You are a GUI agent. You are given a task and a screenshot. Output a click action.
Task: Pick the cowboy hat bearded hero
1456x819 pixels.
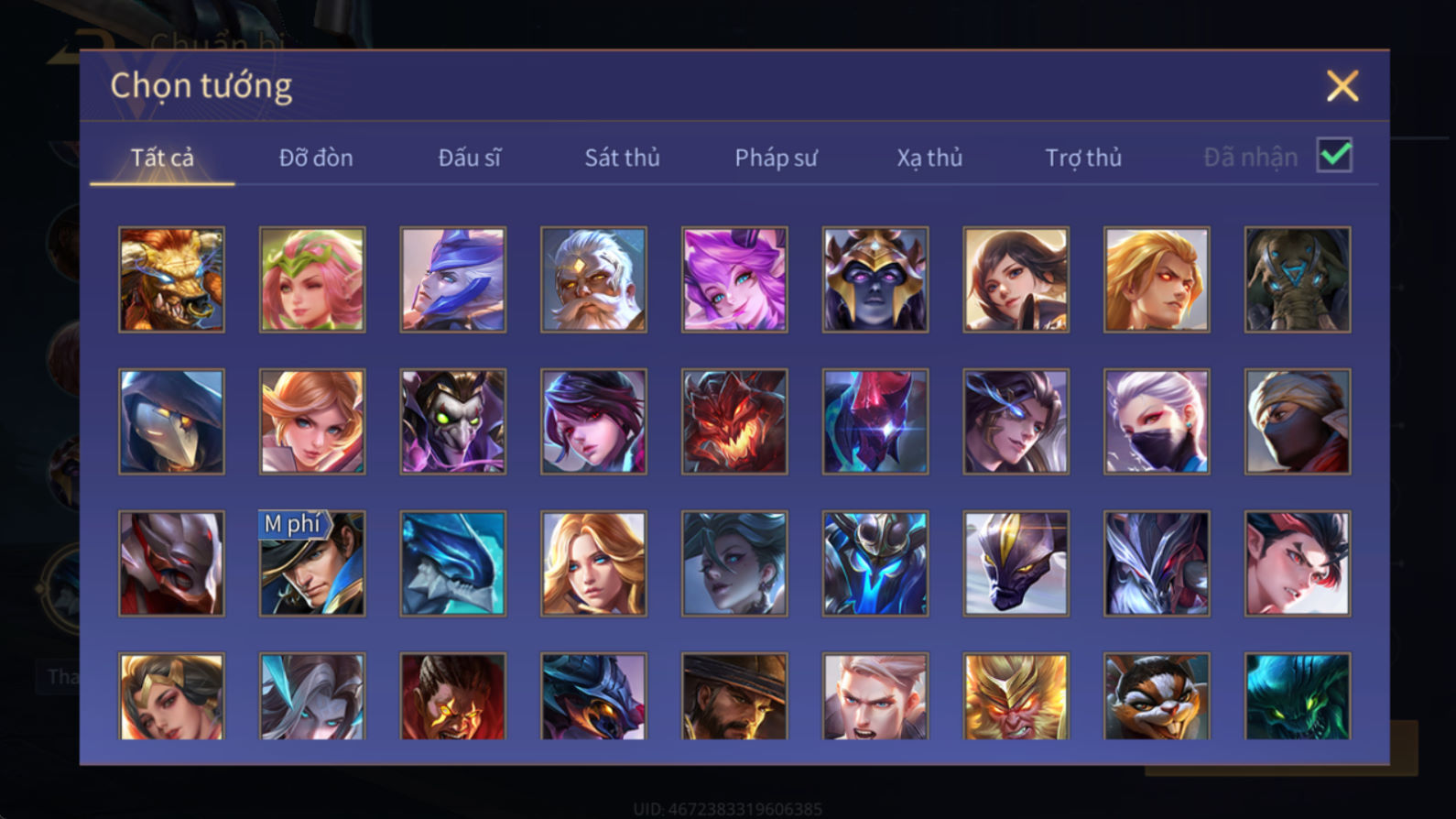[734, 696]
